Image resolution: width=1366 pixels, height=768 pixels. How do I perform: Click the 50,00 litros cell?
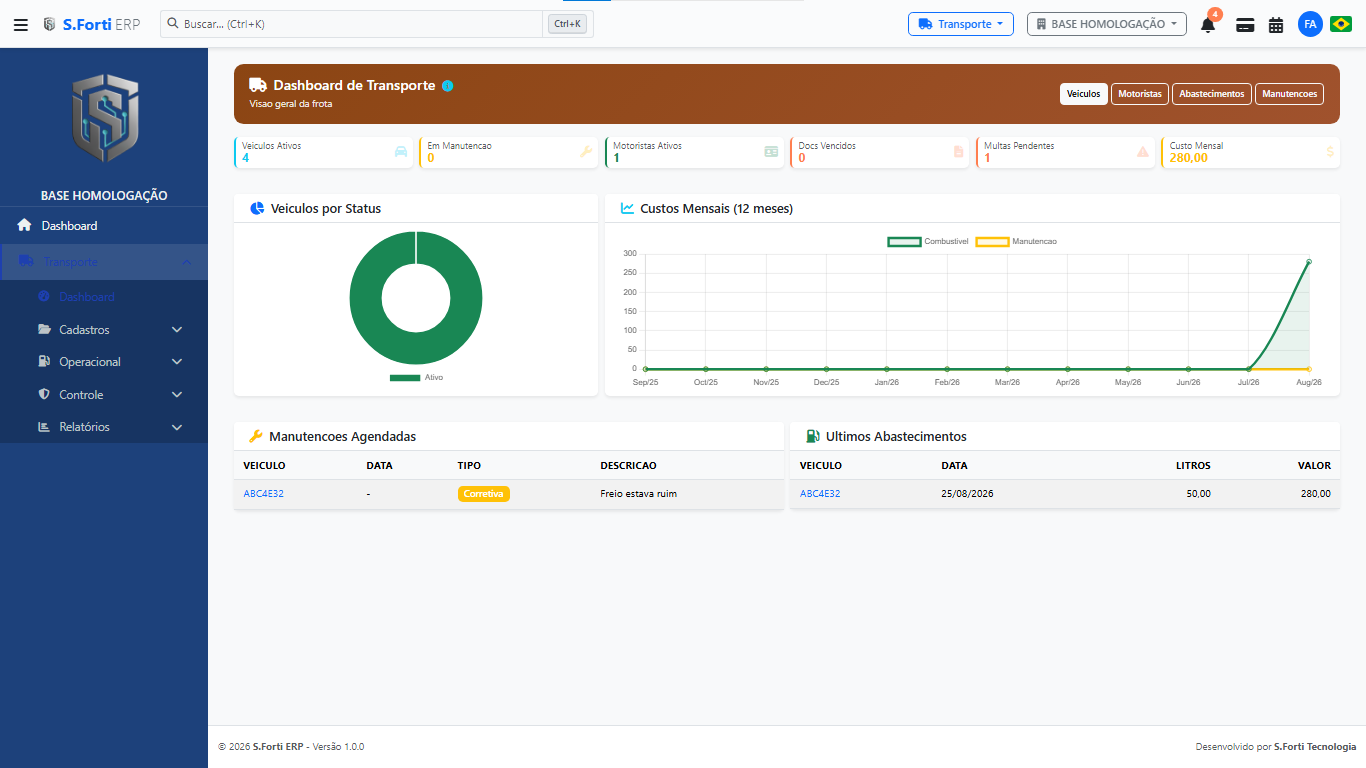(x=1198, y=494)
